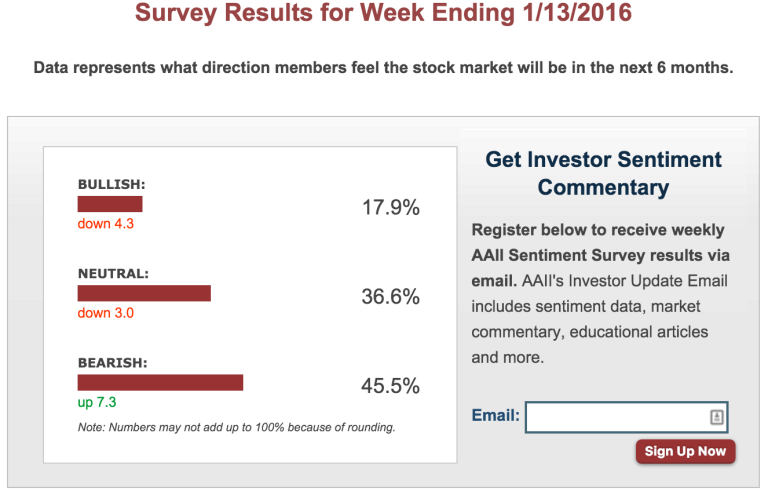Click the "down 3.0" change text

tap(105, 313)
